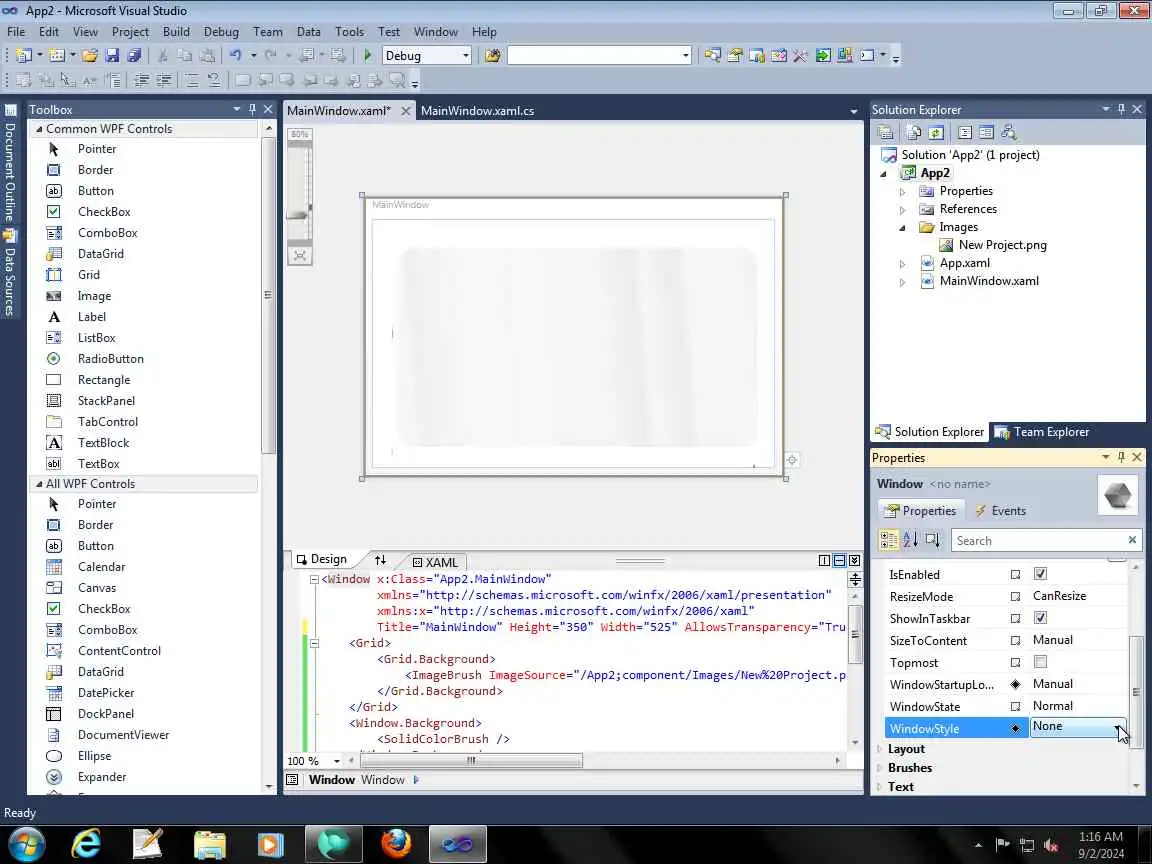Expand the Properties node in Solution Explorer

(x=902, y=191)
